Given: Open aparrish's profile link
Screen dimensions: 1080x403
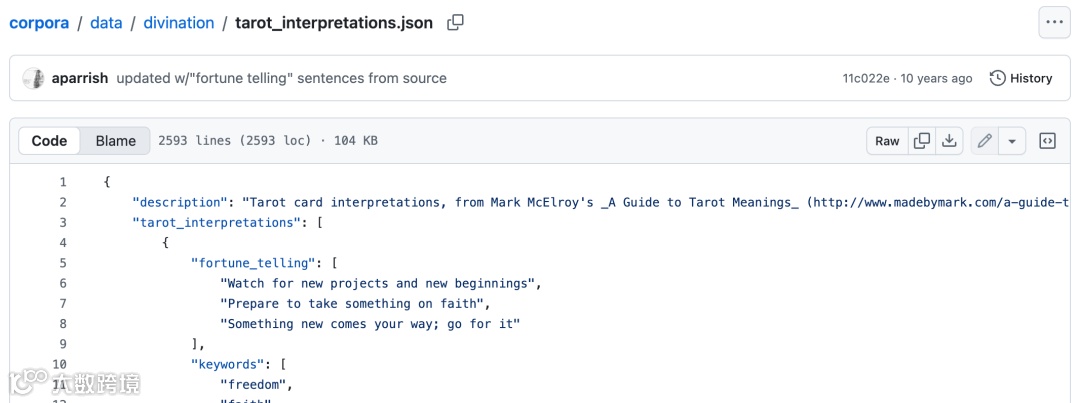Looking at the screenshot, I should pos(80,78).
